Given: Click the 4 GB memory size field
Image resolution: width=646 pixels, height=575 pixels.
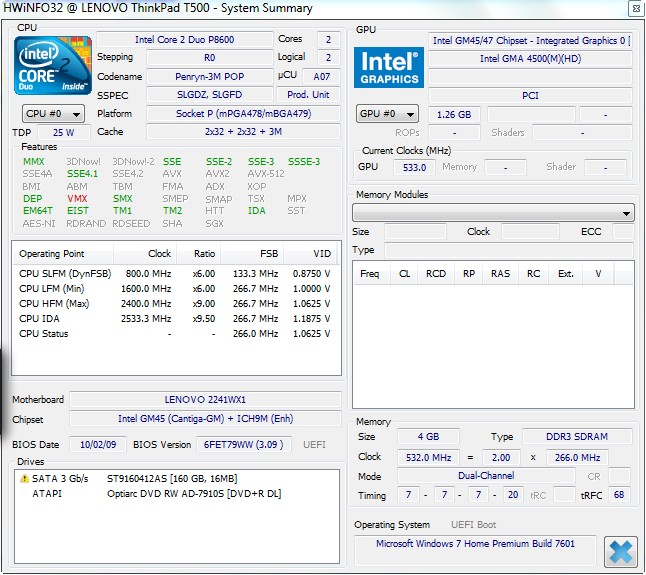Looking at the screenshot, I should click(x=428, y=437).
